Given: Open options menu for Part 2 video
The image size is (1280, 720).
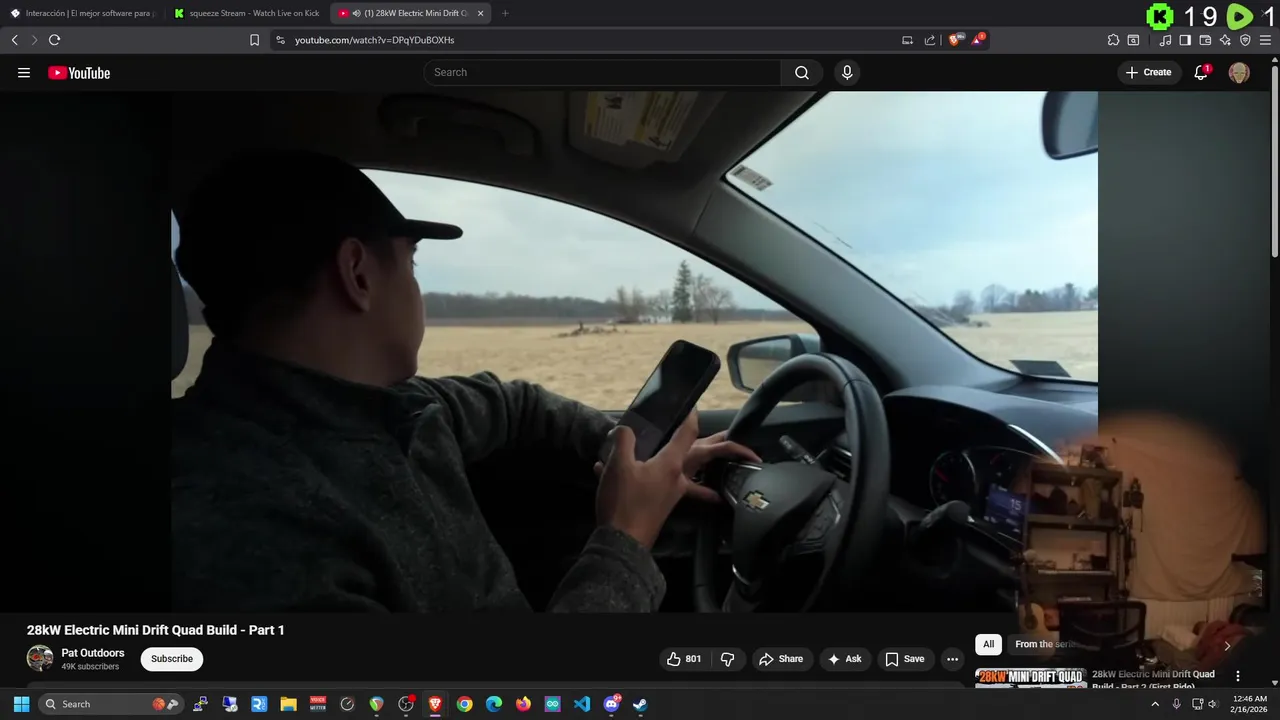Looking at the screenshot, I should [1237, 676].
